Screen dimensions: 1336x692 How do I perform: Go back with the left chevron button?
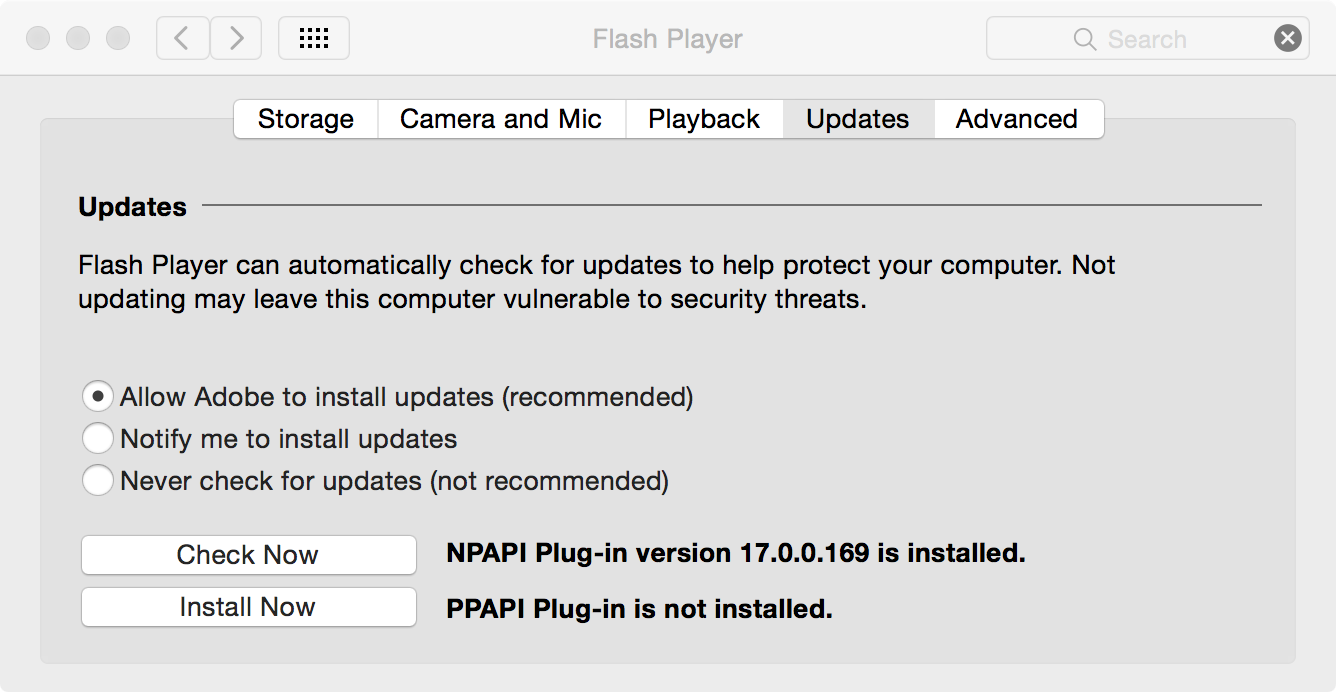click(182, 39)
